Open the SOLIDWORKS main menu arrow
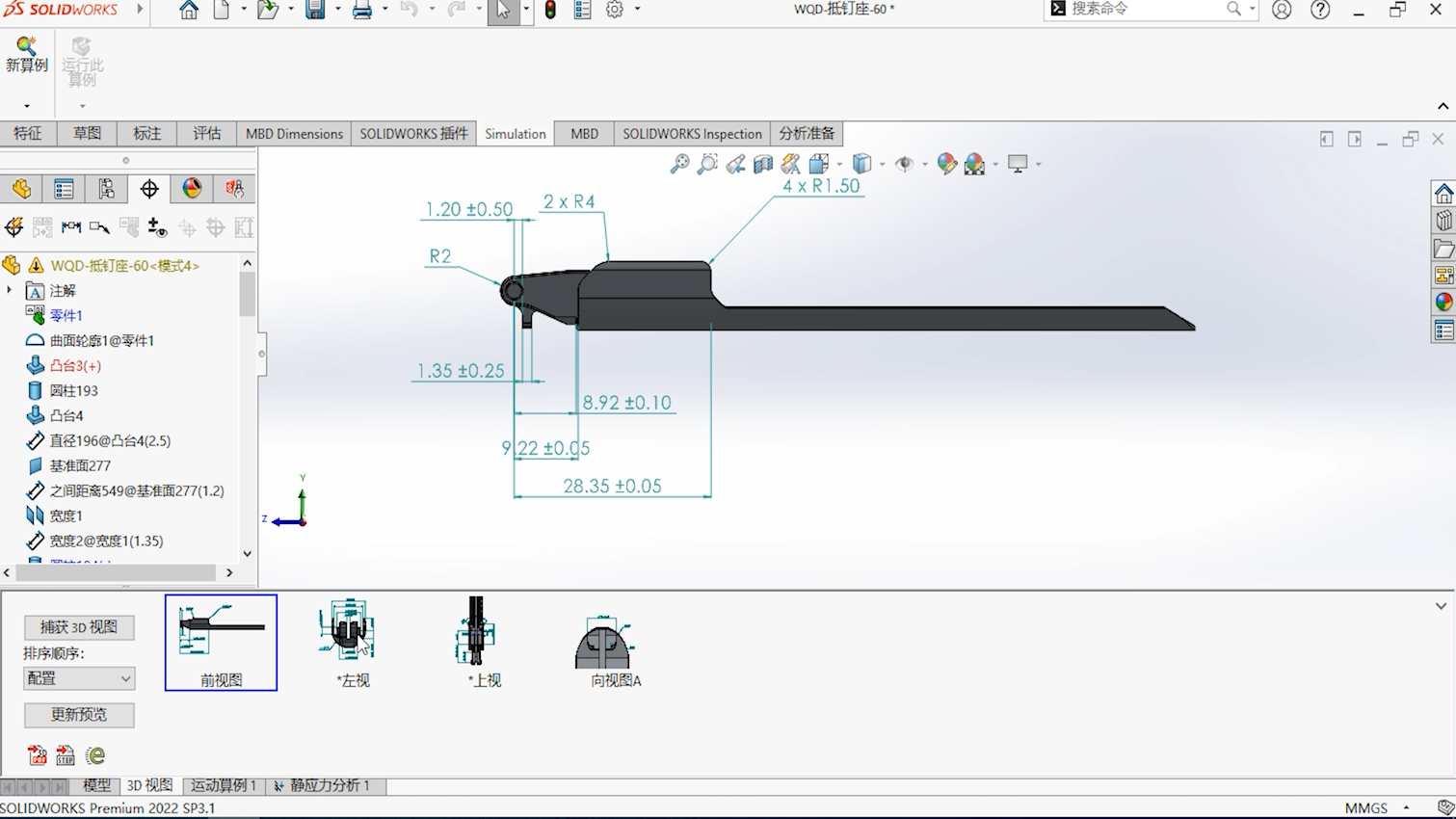 (x=140, y=10)
